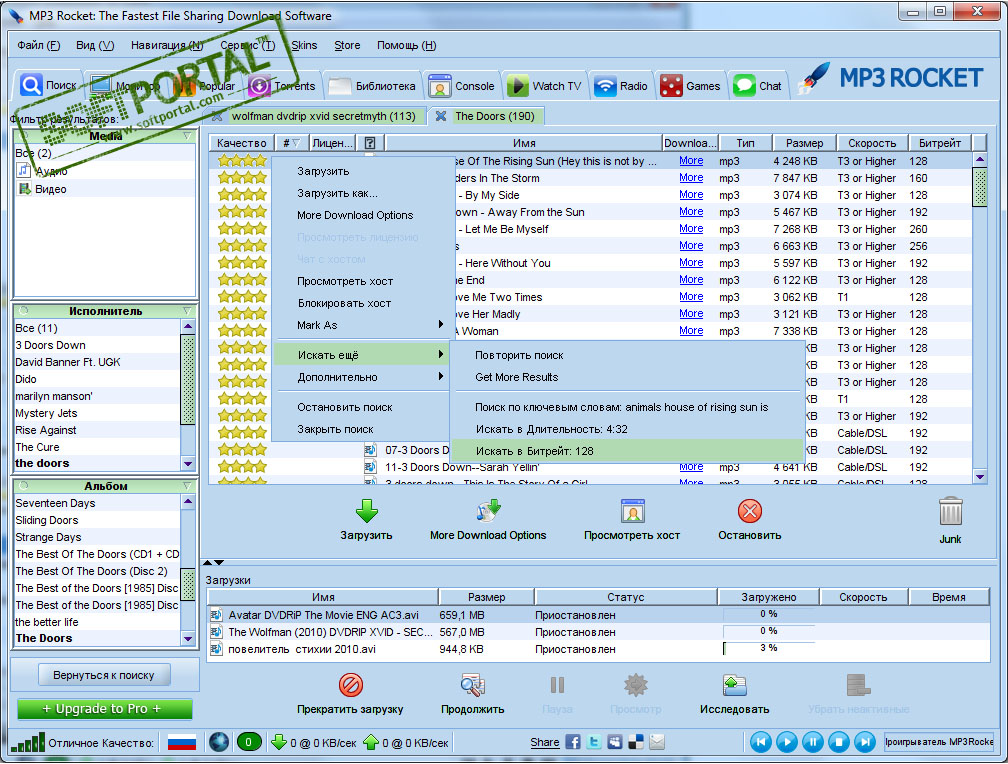Sort results by Битрейт column header
1008x764 pixels.
(940, 143)
